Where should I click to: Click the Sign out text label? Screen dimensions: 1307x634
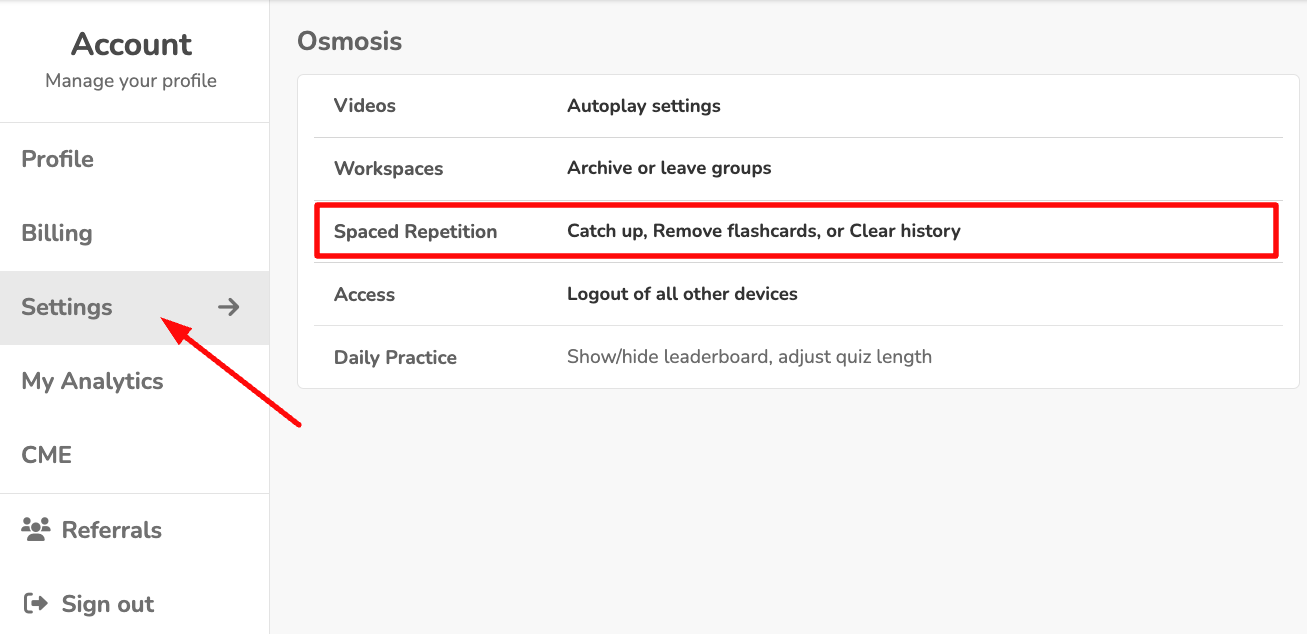(x=108, y=604)
